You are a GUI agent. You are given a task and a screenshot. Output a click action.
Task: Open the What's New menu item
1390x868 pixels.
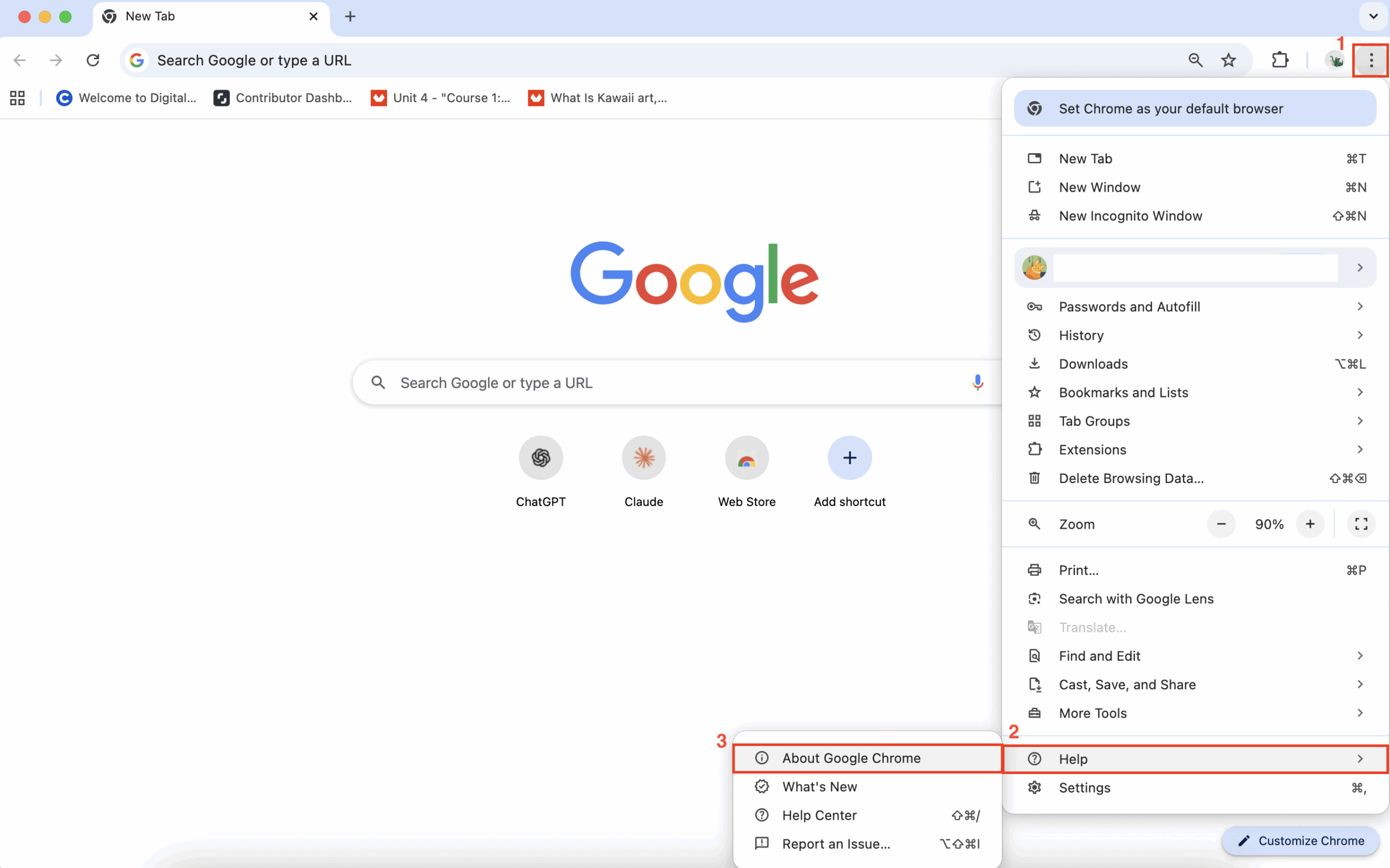[819, 787]
